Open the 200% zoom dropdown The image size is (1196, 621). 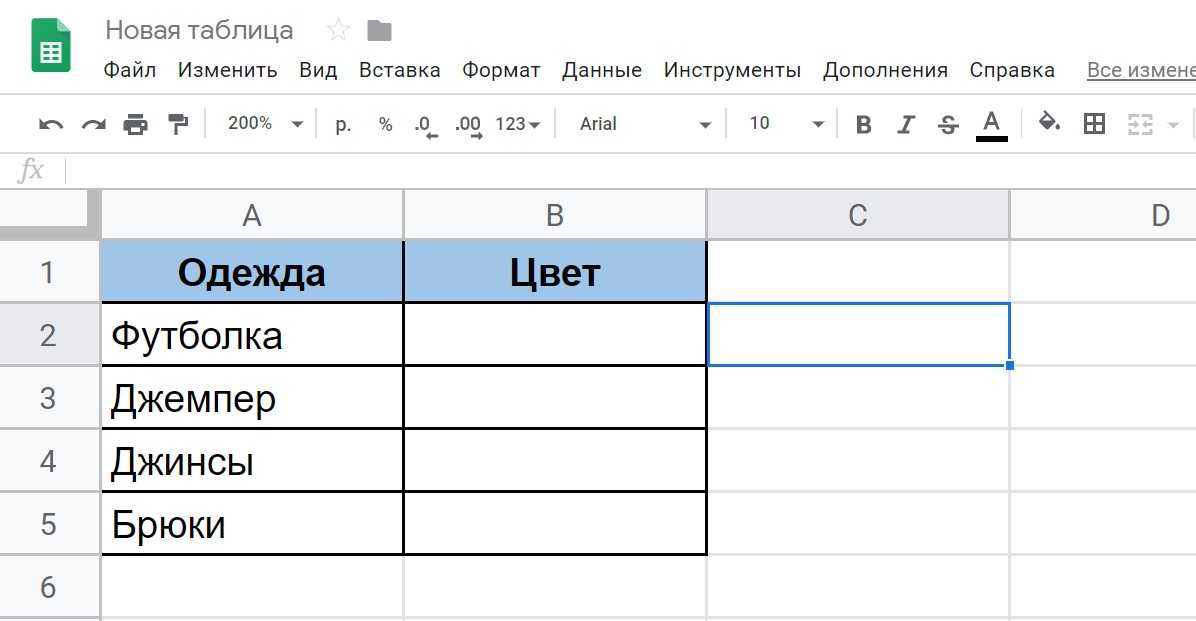click(265, 124)
